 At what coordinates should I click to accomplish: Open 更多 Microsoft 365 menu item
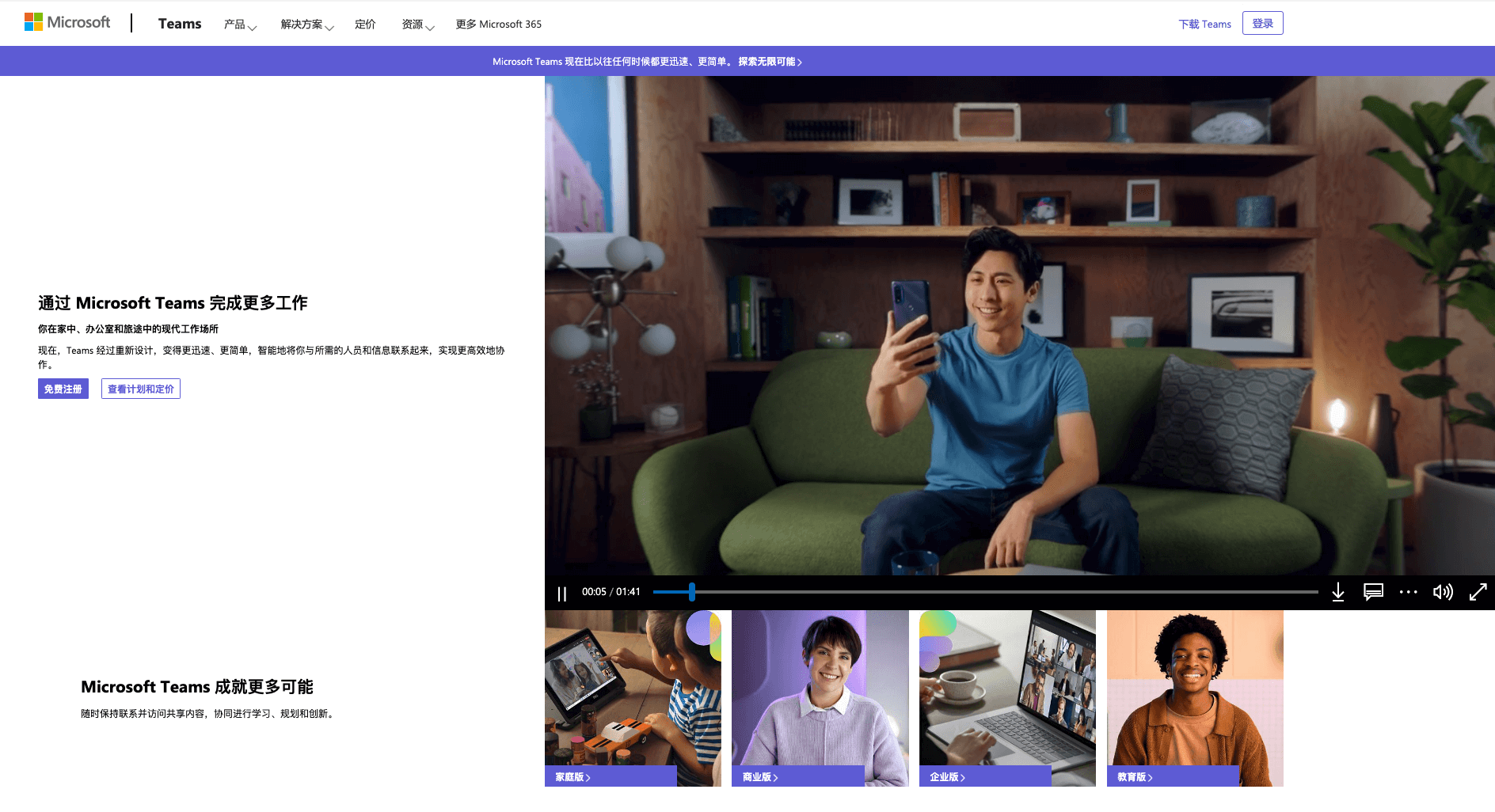click(499, 25)
